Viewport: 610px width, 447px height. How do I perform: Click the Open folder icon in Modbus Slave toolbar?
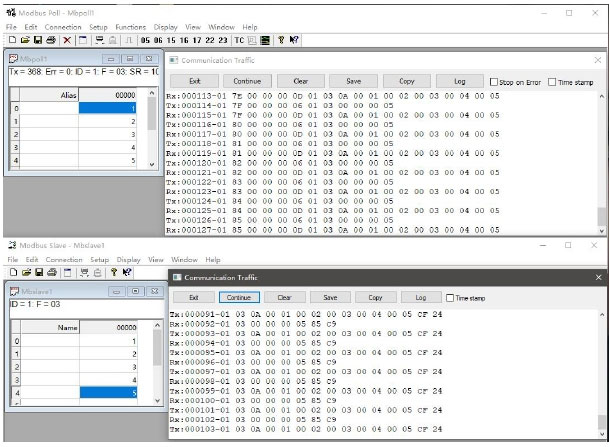click(25, 272)
